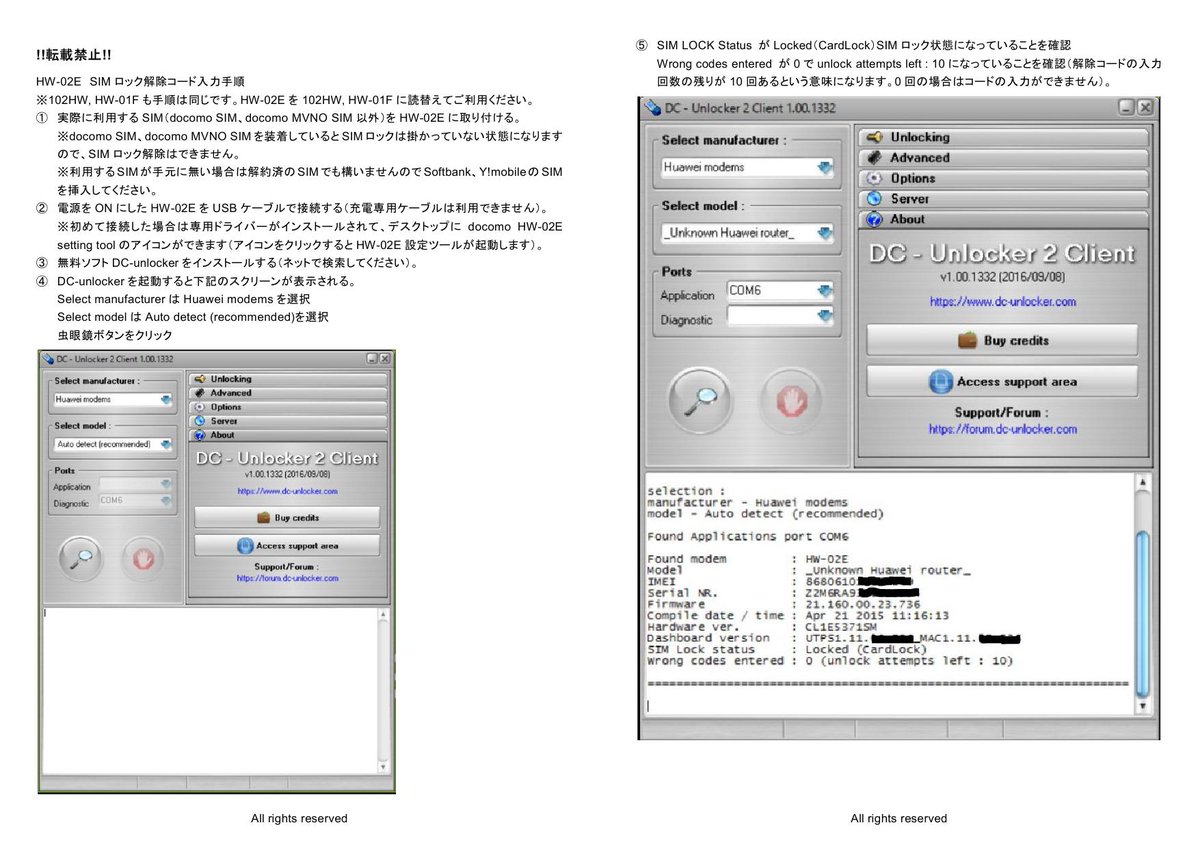
Task: Open Options section in small DC-Unlocker window
Action: click(x=287, y=407)
